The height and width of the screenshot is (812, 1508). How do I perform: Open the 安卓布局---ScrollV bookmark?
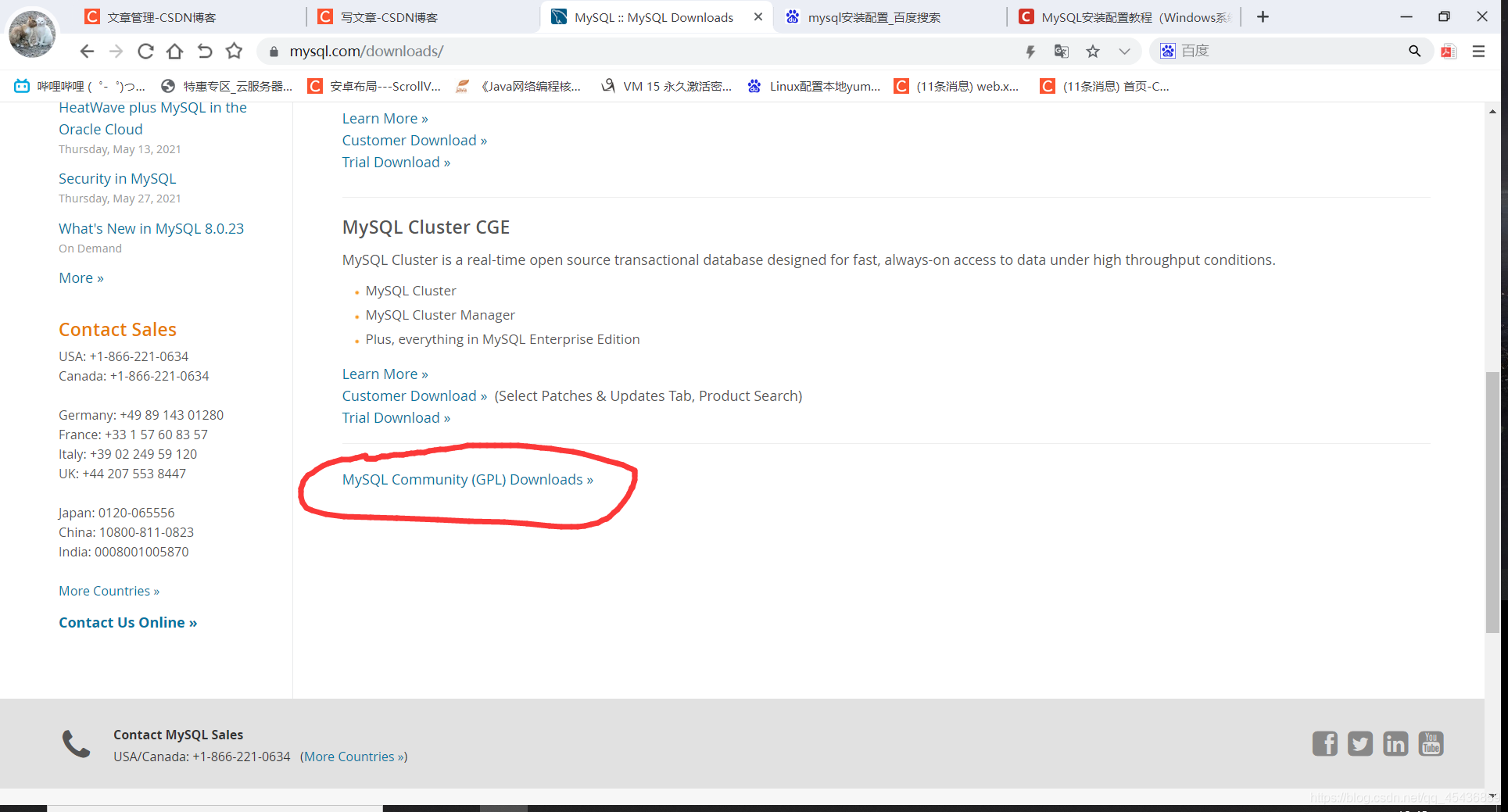point(374,87)
